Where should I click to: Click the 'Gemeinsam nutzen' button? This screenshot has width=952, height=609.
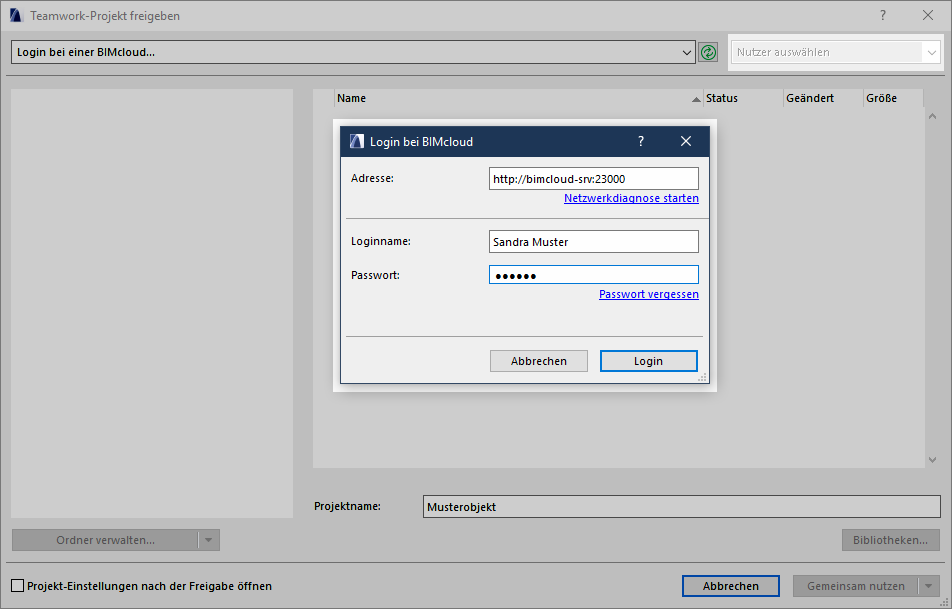click(x=855, y=586)
